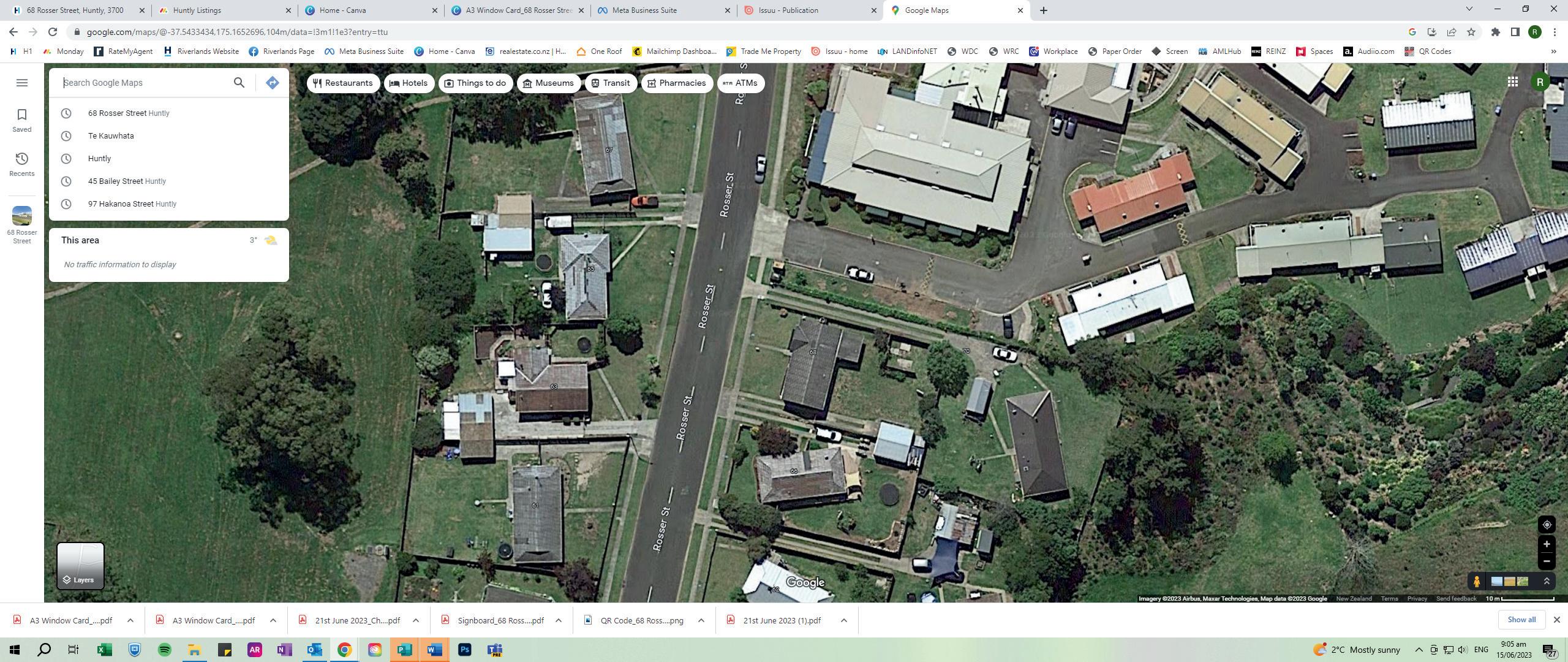Select 45 Bailey Street recent search
Image resolution: width=1568 pixels, height=662 pixels.
(x=127, y=181)
